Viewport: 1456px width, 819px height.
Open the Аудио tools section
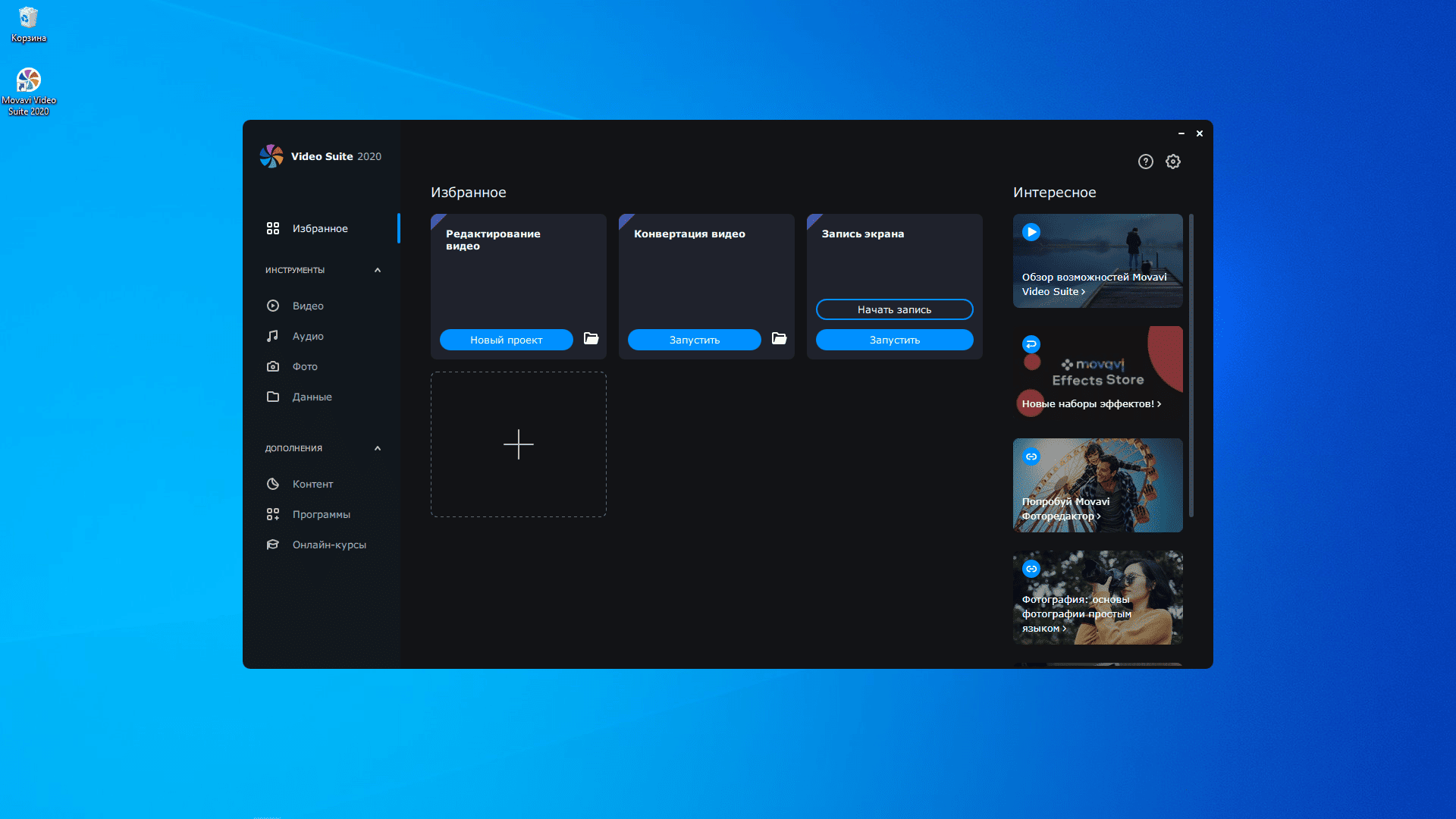pyautogui.click(x=322, y=336)
